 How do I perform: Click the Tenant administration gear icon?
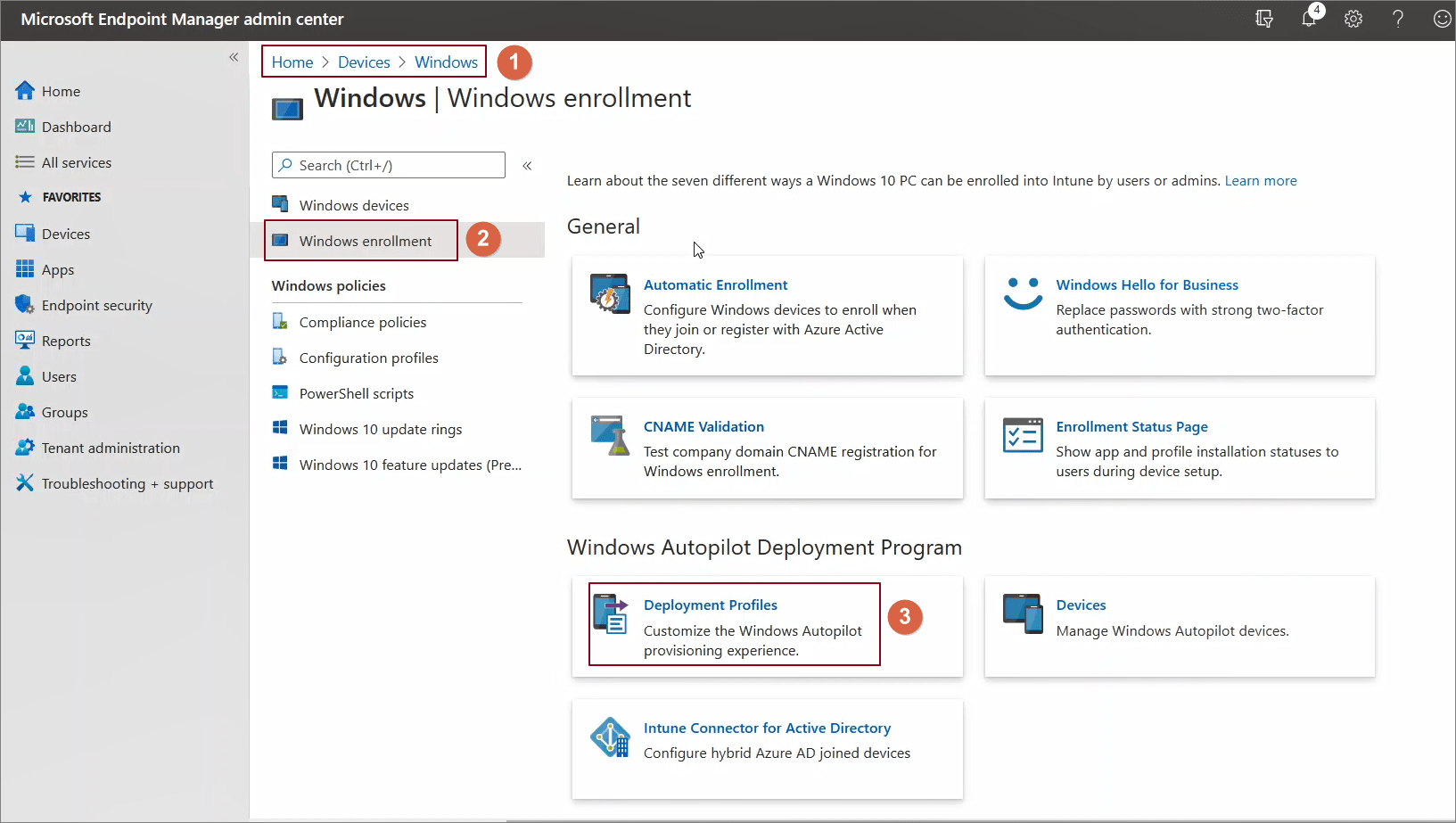(x=25, y=448)
